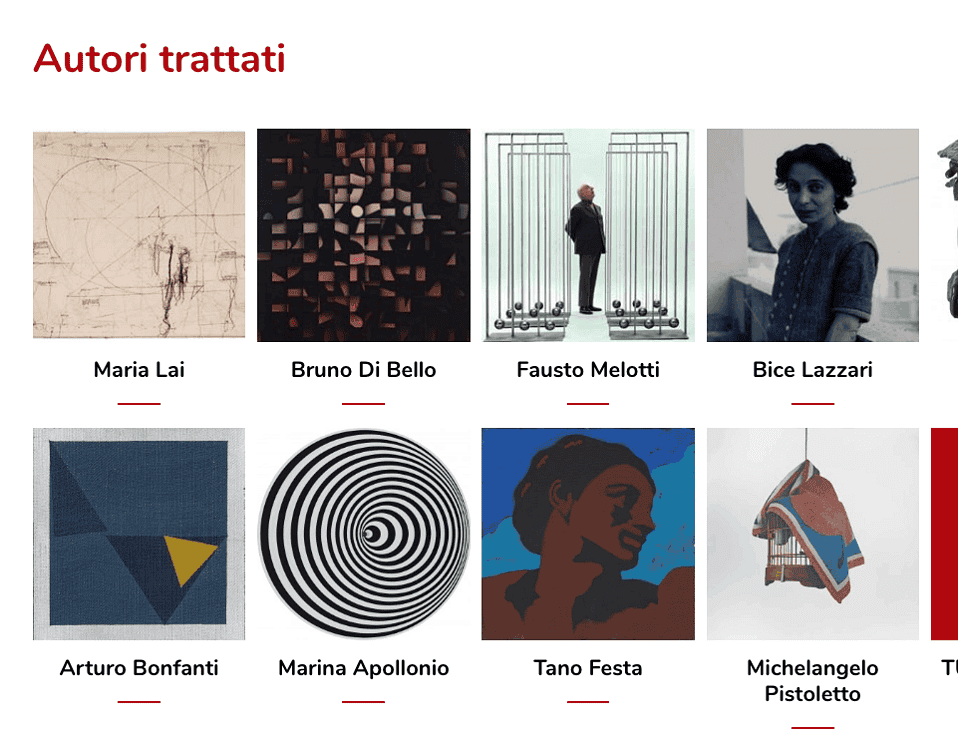Open Tano Festa's painted face image
Image resolution: width=958 pixels, height=750 pixels.
click(588, 534)
